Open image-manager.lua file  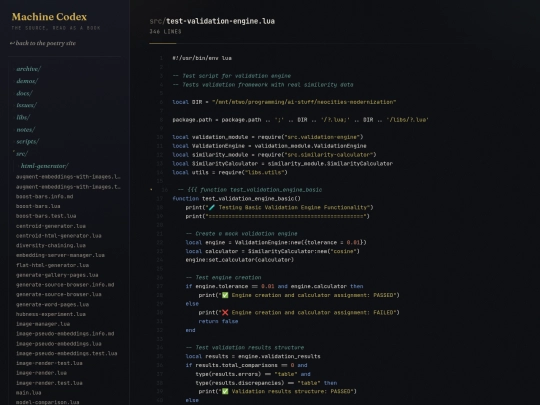click(43, 324)
